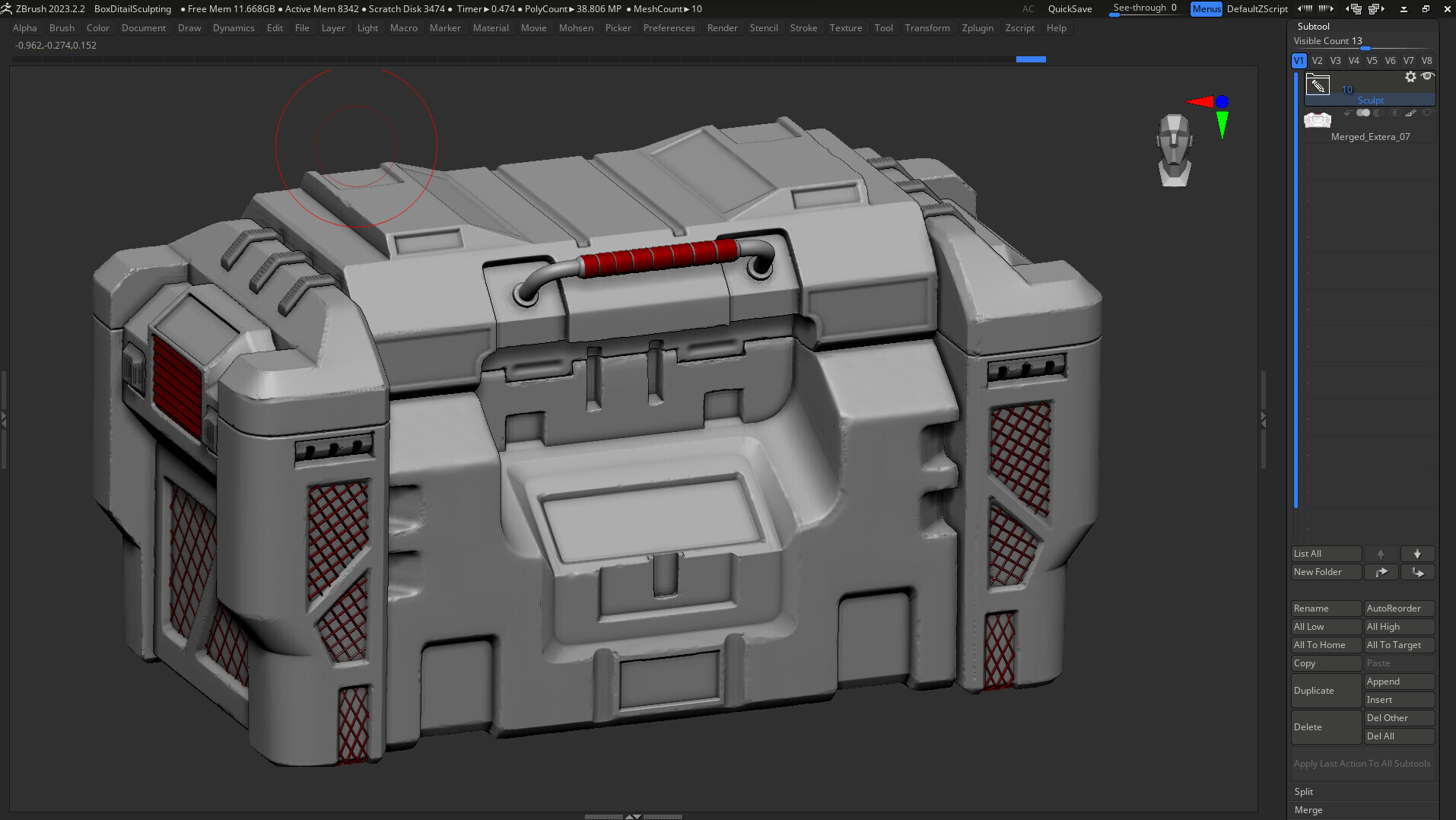Open the Tool menu
Image resolution: width=1456 pixels, height=820 pixels.
pyautogui.click(x=883, y=27)
